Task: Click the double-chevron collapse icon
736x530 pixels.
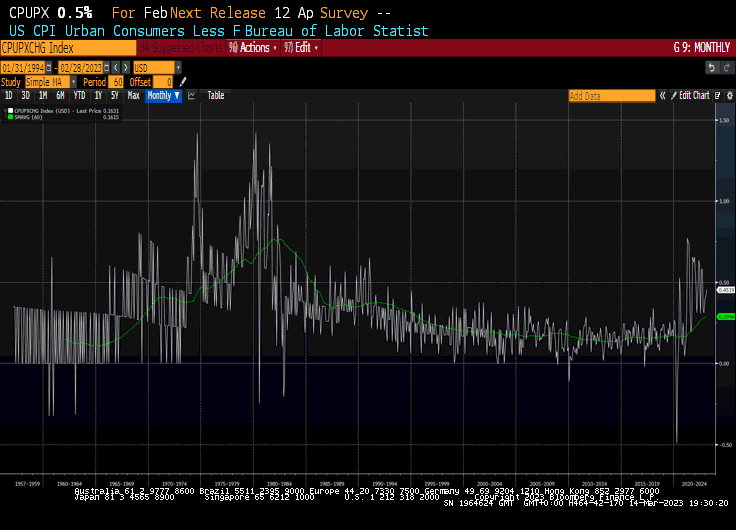Action: [x=661, y=96]
